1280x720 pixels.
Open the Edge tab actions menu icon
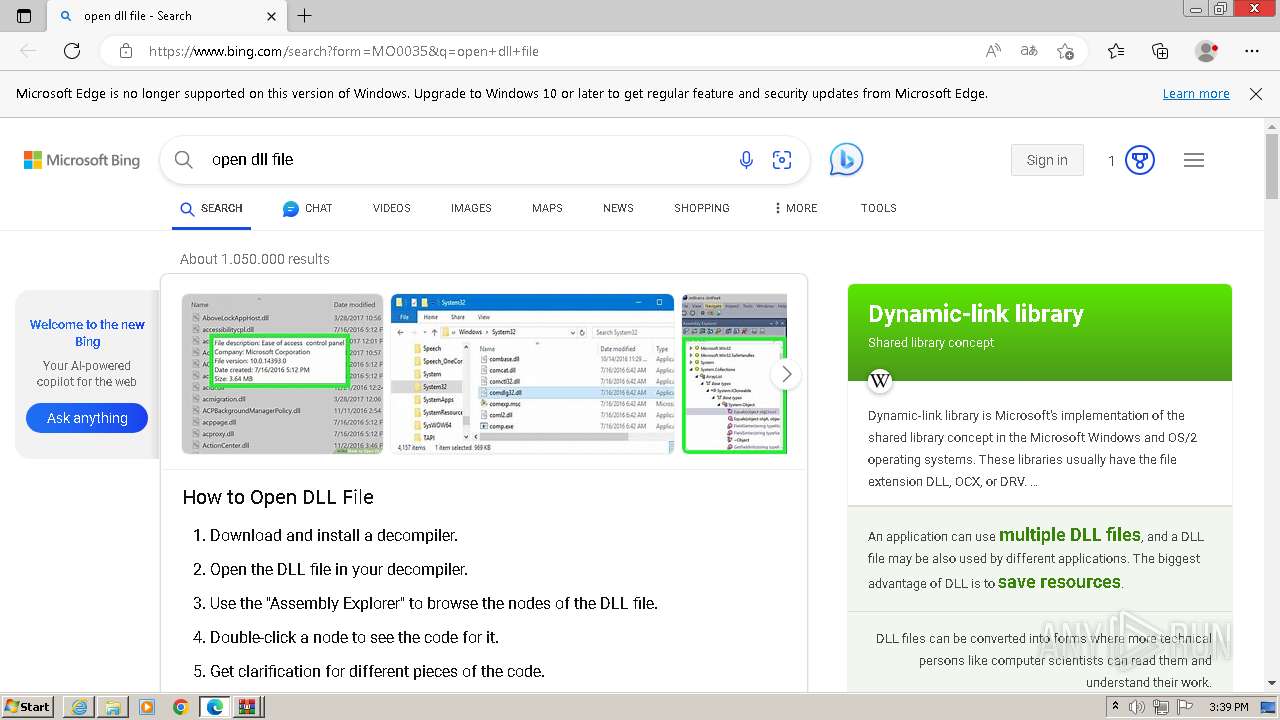[24, 16]
